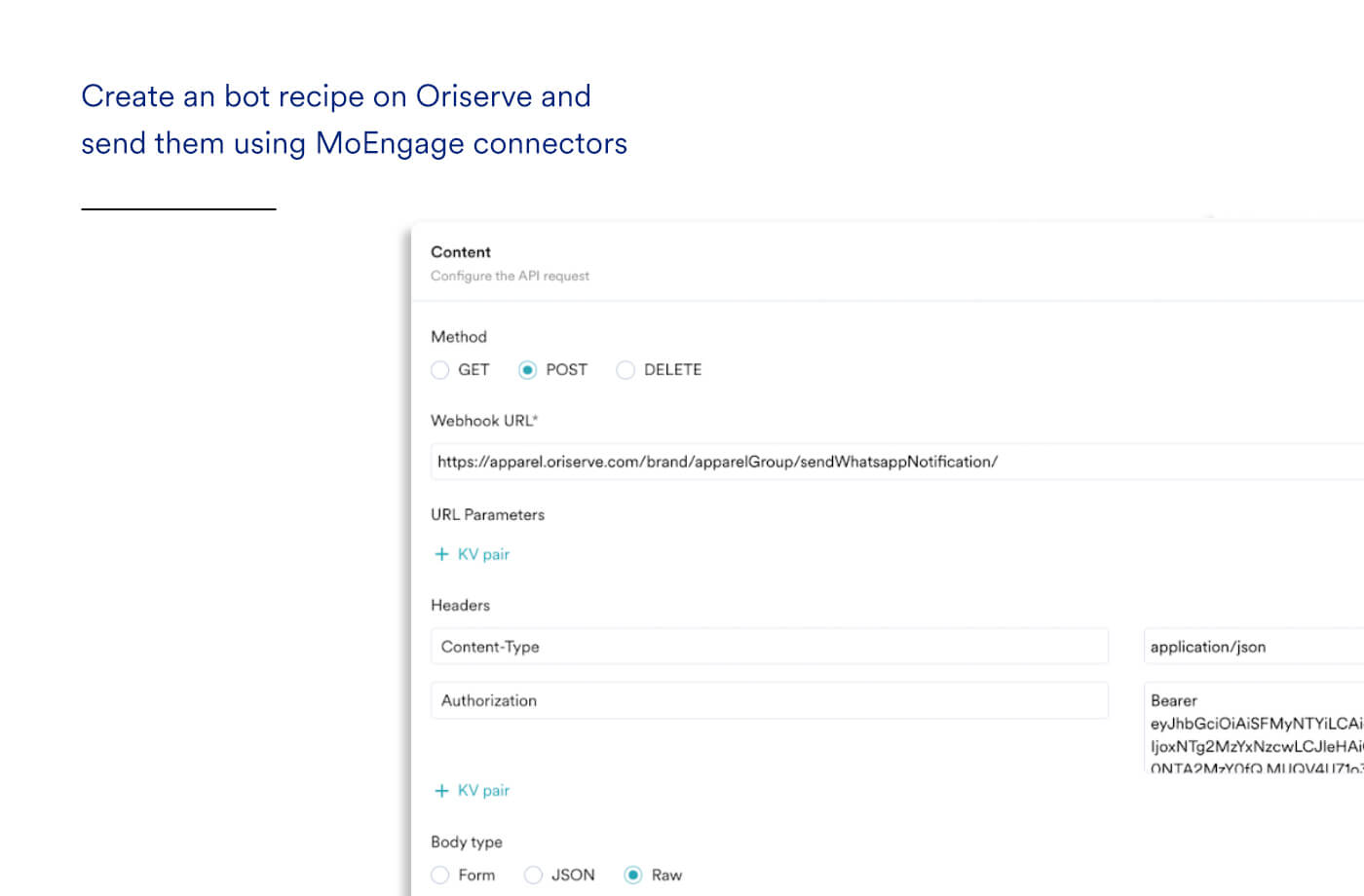Click the plus icon beside Headers KV pair

(441, 791)
